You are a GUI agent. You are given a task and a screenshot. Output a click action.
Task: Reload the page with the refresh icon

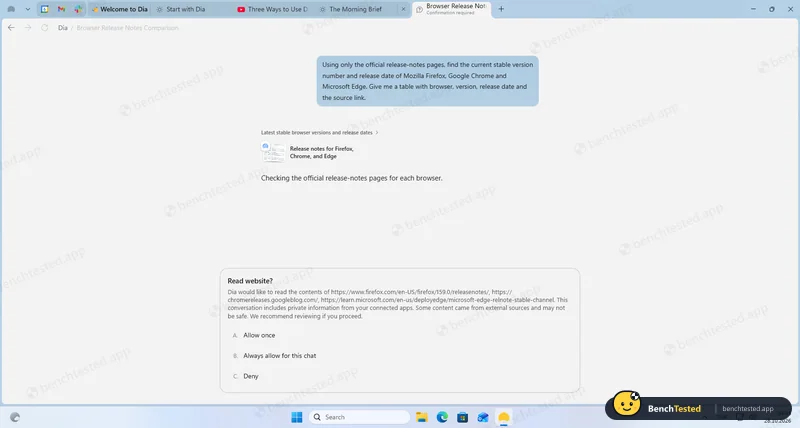44,28
